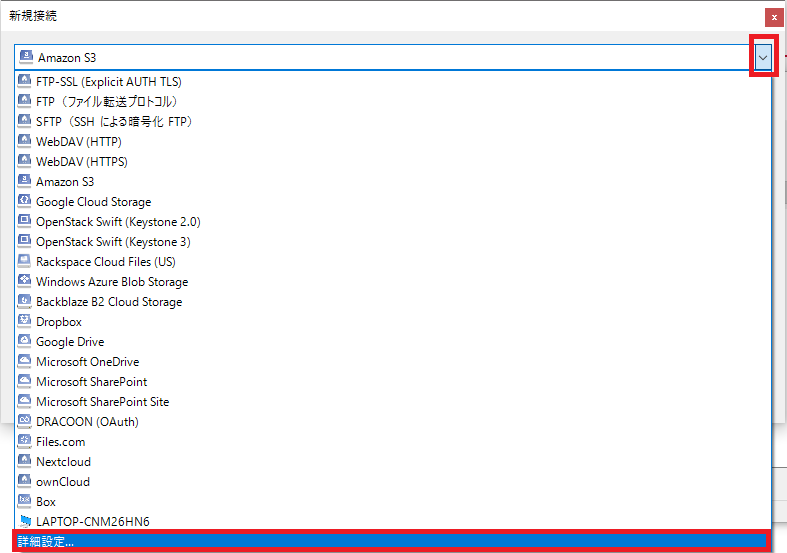Screen dimensions: 787x553
Task: Click the Windows Azure Blob Storage icon
Action: pos(24,281)
